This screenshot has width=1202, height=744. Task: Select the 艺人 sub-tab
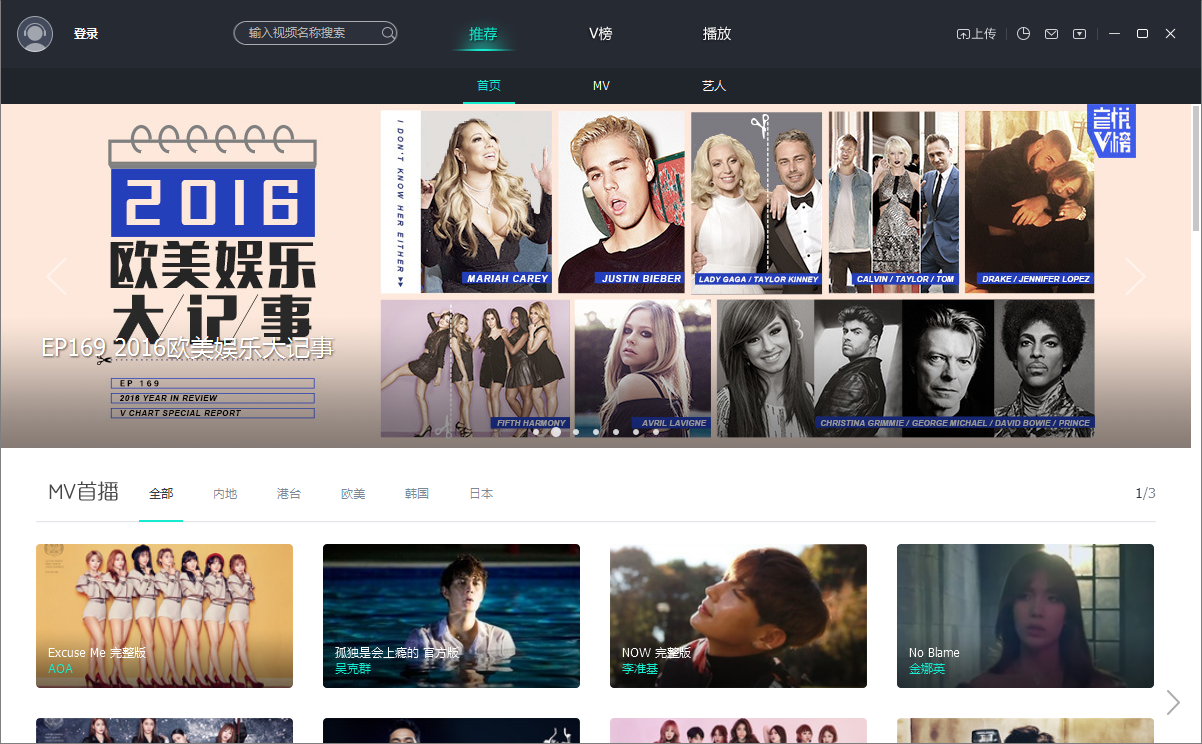714,86
